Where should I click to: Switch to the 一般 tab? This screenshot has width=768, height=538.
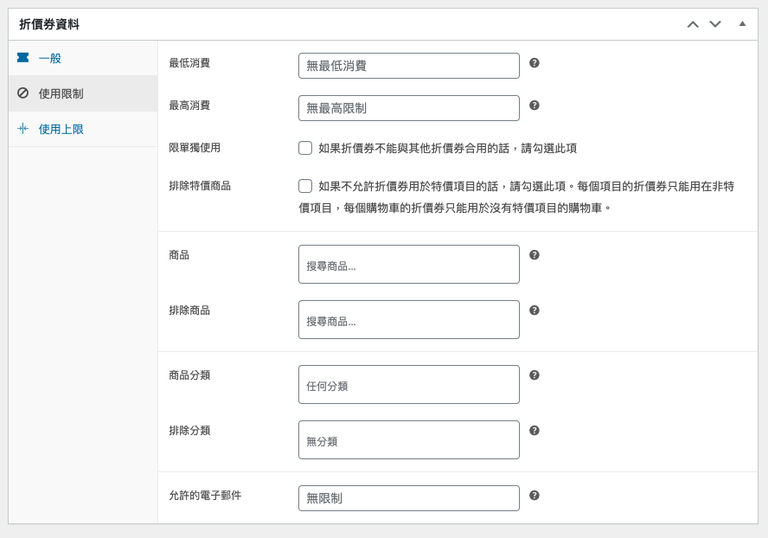(x=50, y=59)
